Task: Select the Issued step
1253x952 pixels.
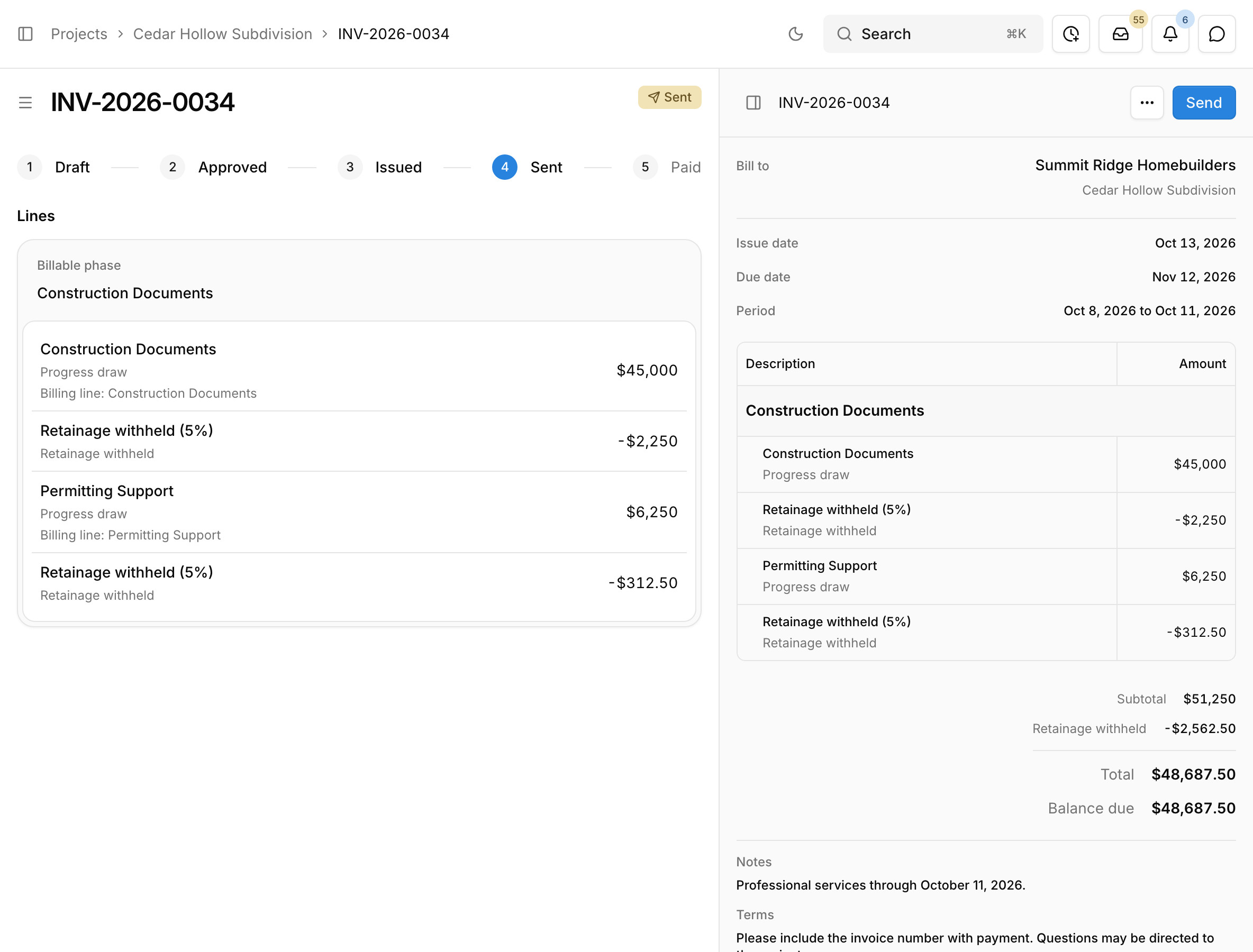Action: 380,167
